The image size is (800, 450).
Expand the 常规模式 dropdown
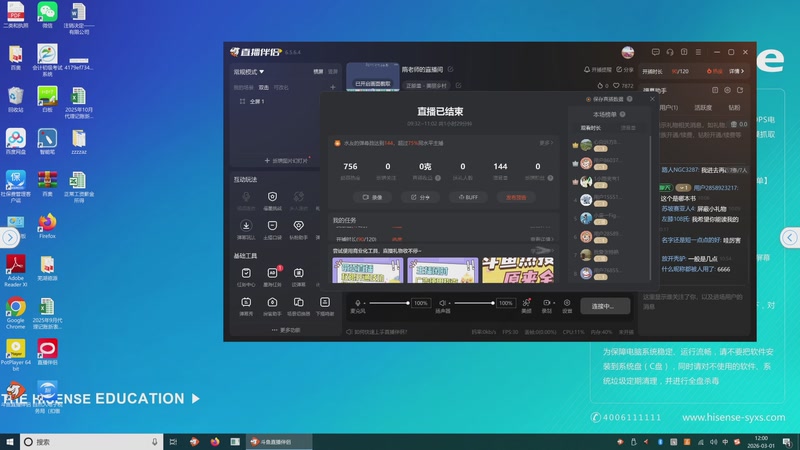(249, 72)
